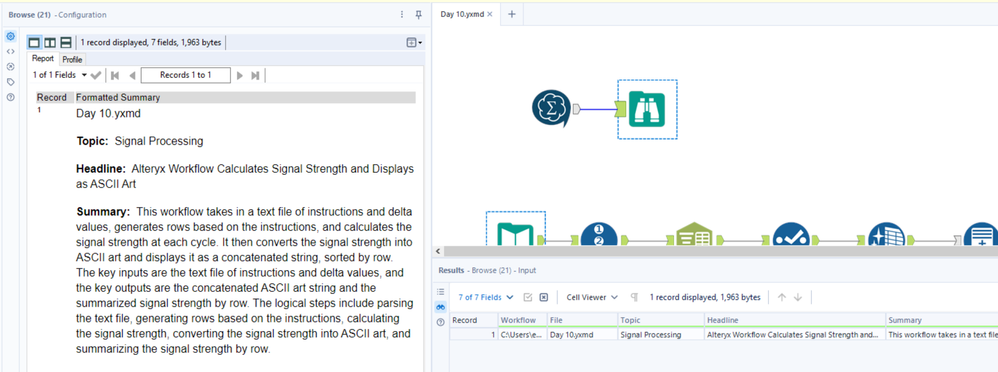Screen dimensions: 998x372
Task: Switch to the Day 10.yxmd workflow tab
Action: [x=462, y=14]
